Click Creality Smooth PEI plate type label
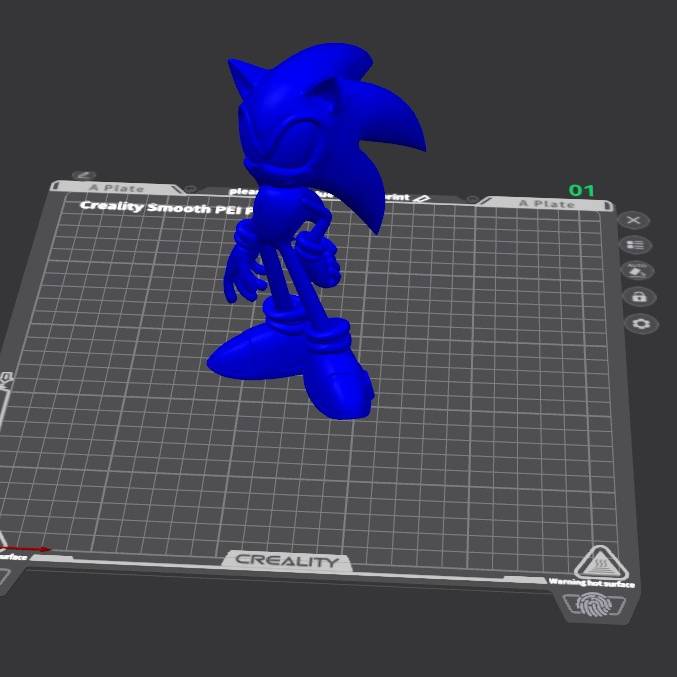Screen dimensions: 677x677 [166, 208]
